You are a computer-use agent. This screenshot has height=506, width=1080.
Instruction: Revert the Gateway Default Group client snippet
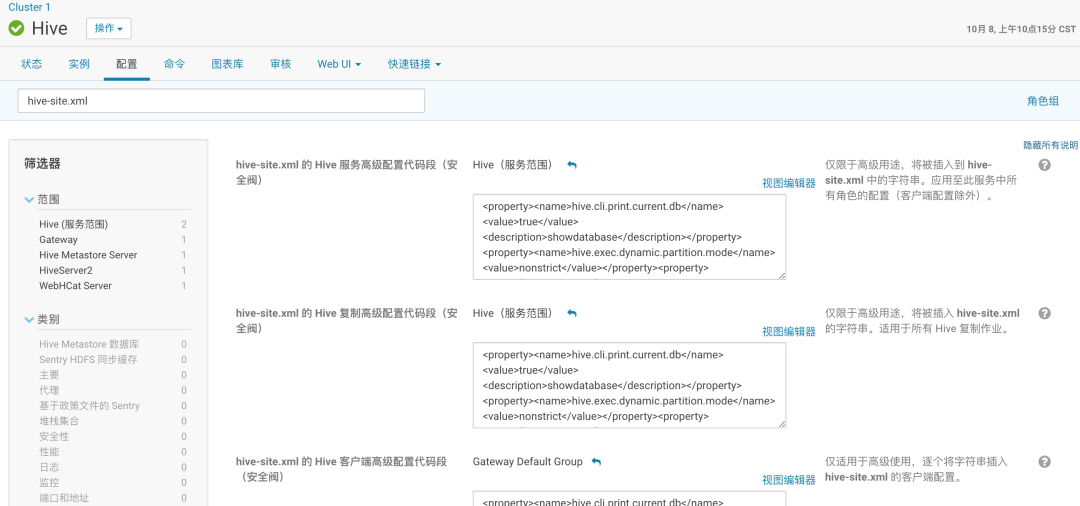596,462
